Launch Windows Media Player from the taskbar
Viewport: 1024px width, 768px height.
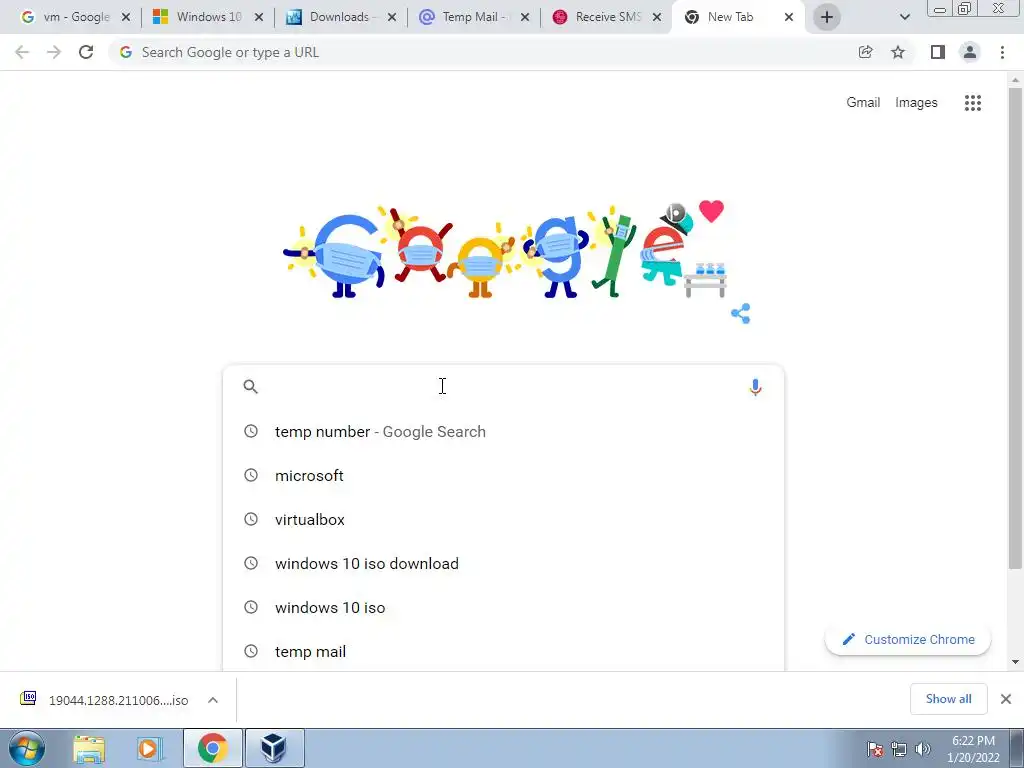[x=149, y=749]
